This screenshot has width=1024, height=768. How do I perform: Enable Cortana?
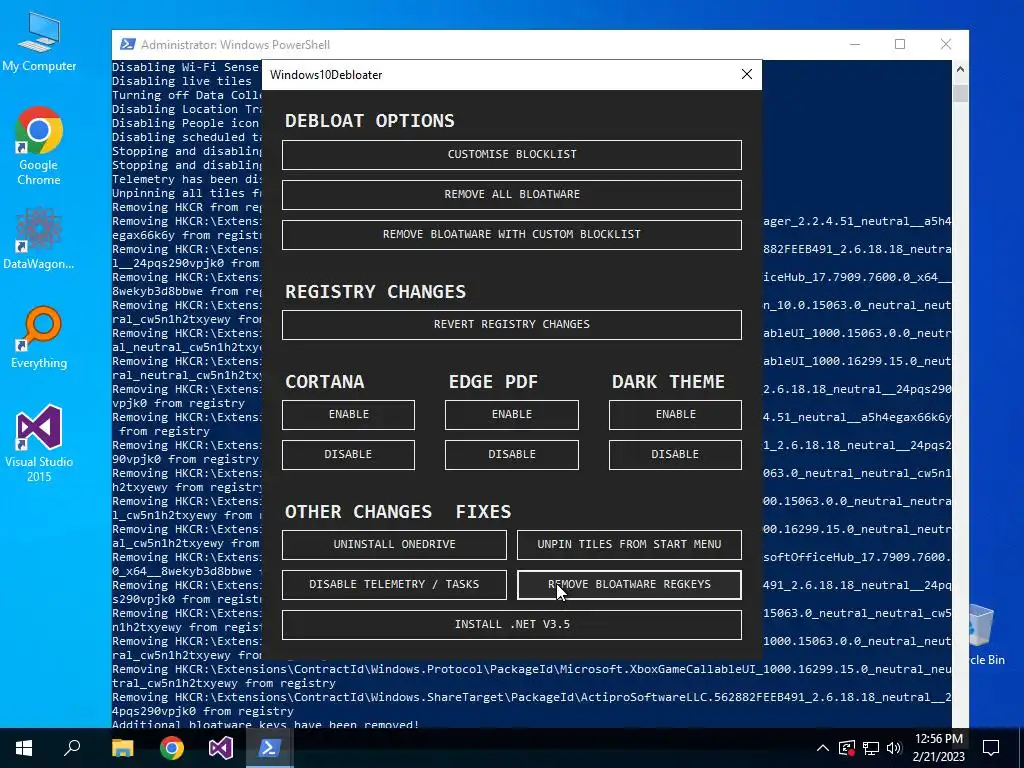[348, 415]
